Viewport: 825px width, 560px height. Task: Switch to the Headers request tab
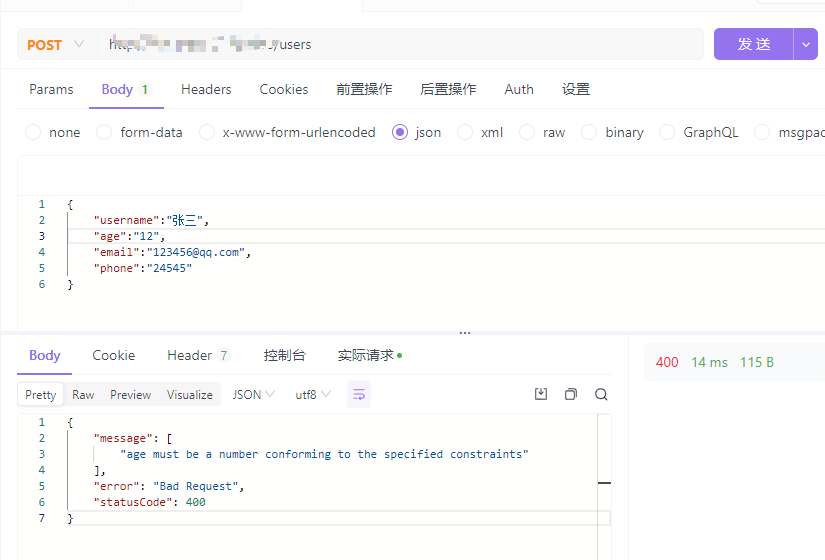click(x=206, y=89)
